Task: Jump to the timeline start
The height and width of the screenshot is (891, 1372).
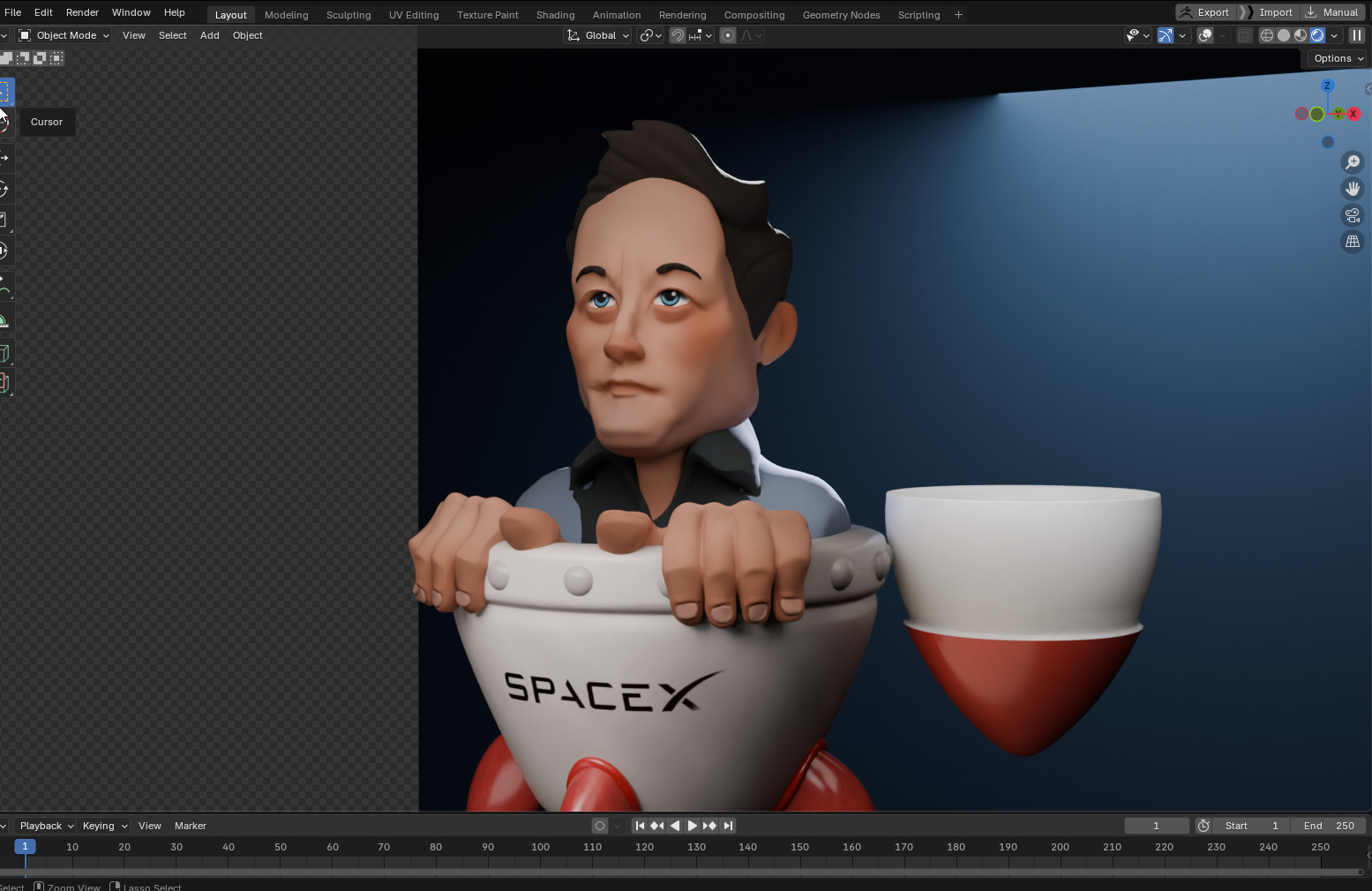Action: pyautogui.click(x=640, y=826)
